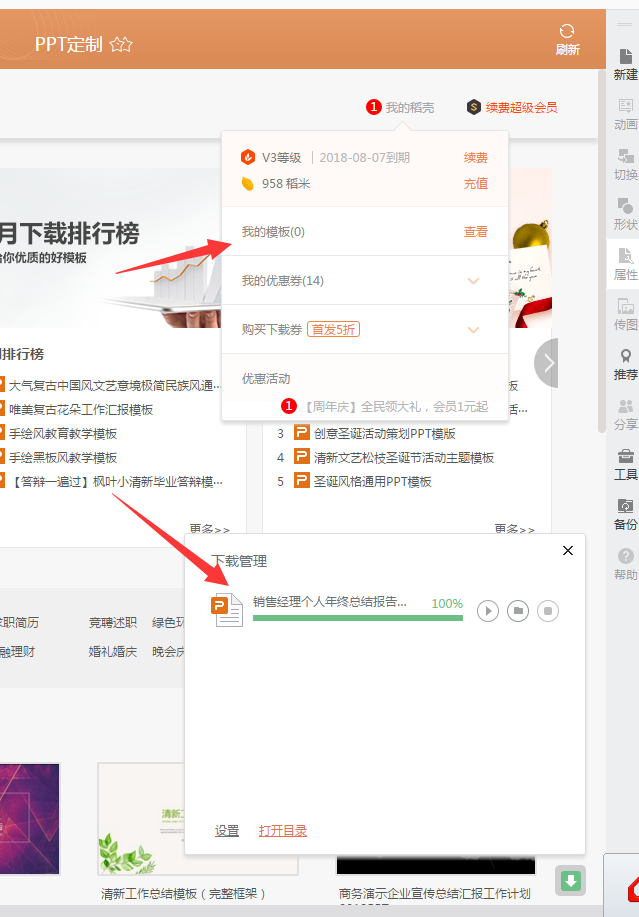Click 打开目录 link
639x917 pixels.
[x=283, y=830]
